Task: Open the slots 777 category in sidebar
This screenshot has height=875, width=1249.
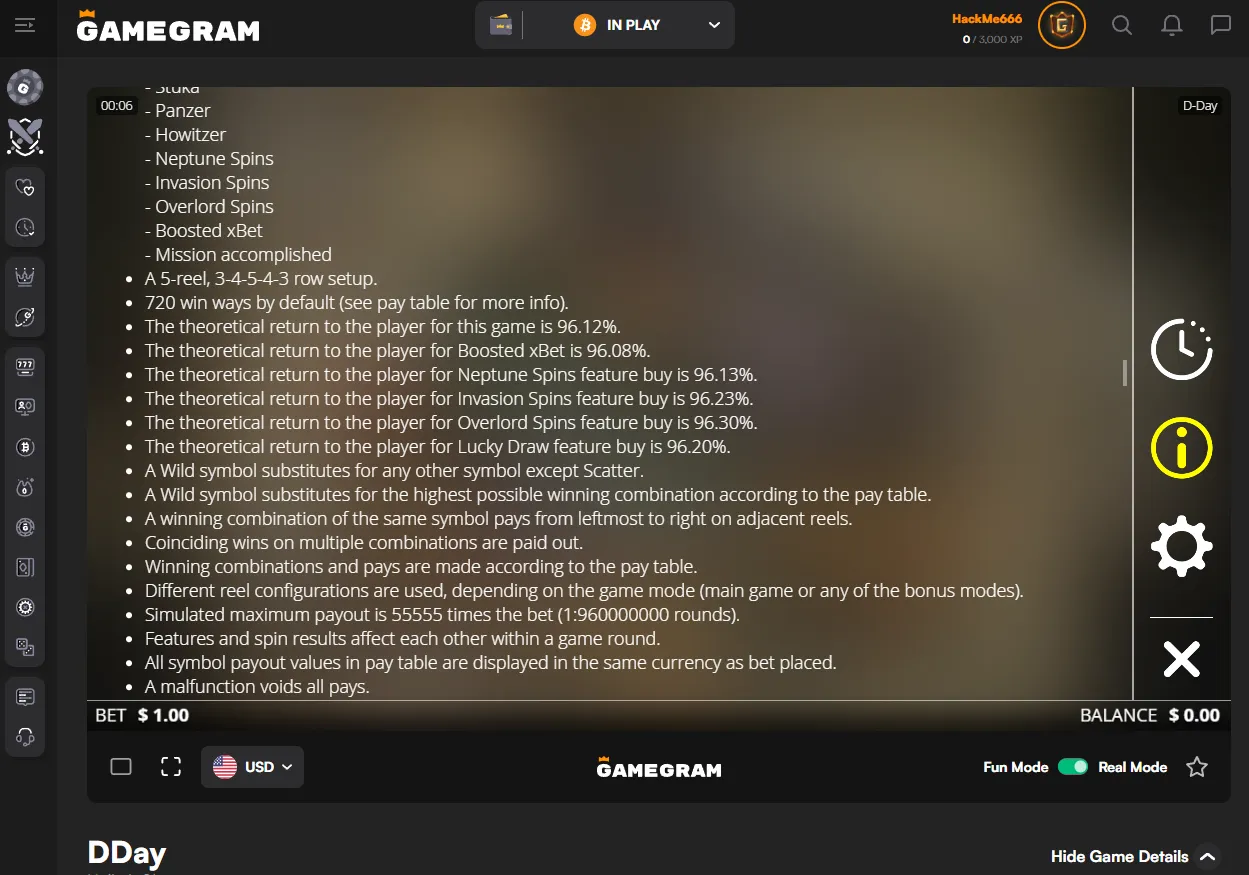Action: pos(26,367)
